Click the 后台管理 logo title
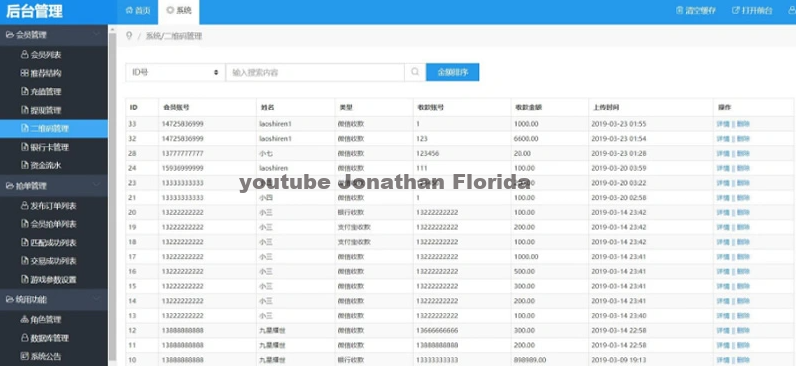The height and width of the screenshot is (366, 796). click(35, 12)
